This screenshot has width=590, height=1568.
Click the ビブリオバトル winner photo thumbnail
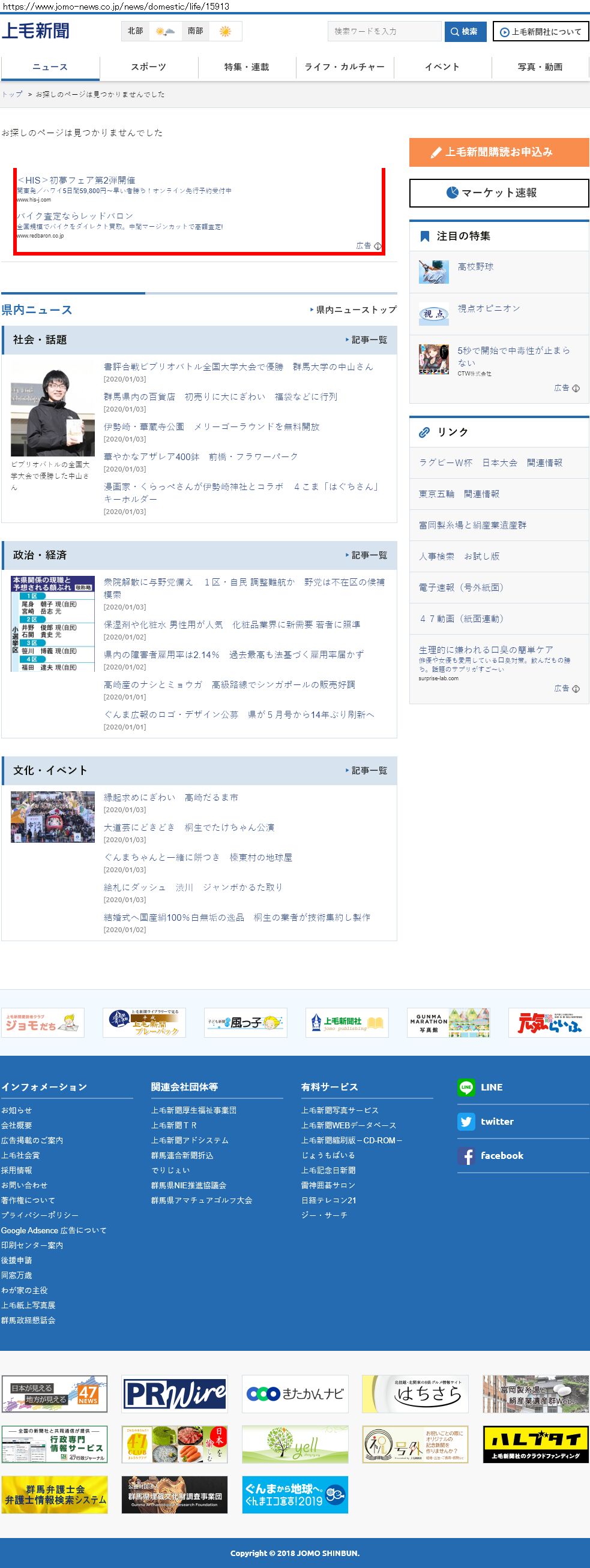point(53,408)
